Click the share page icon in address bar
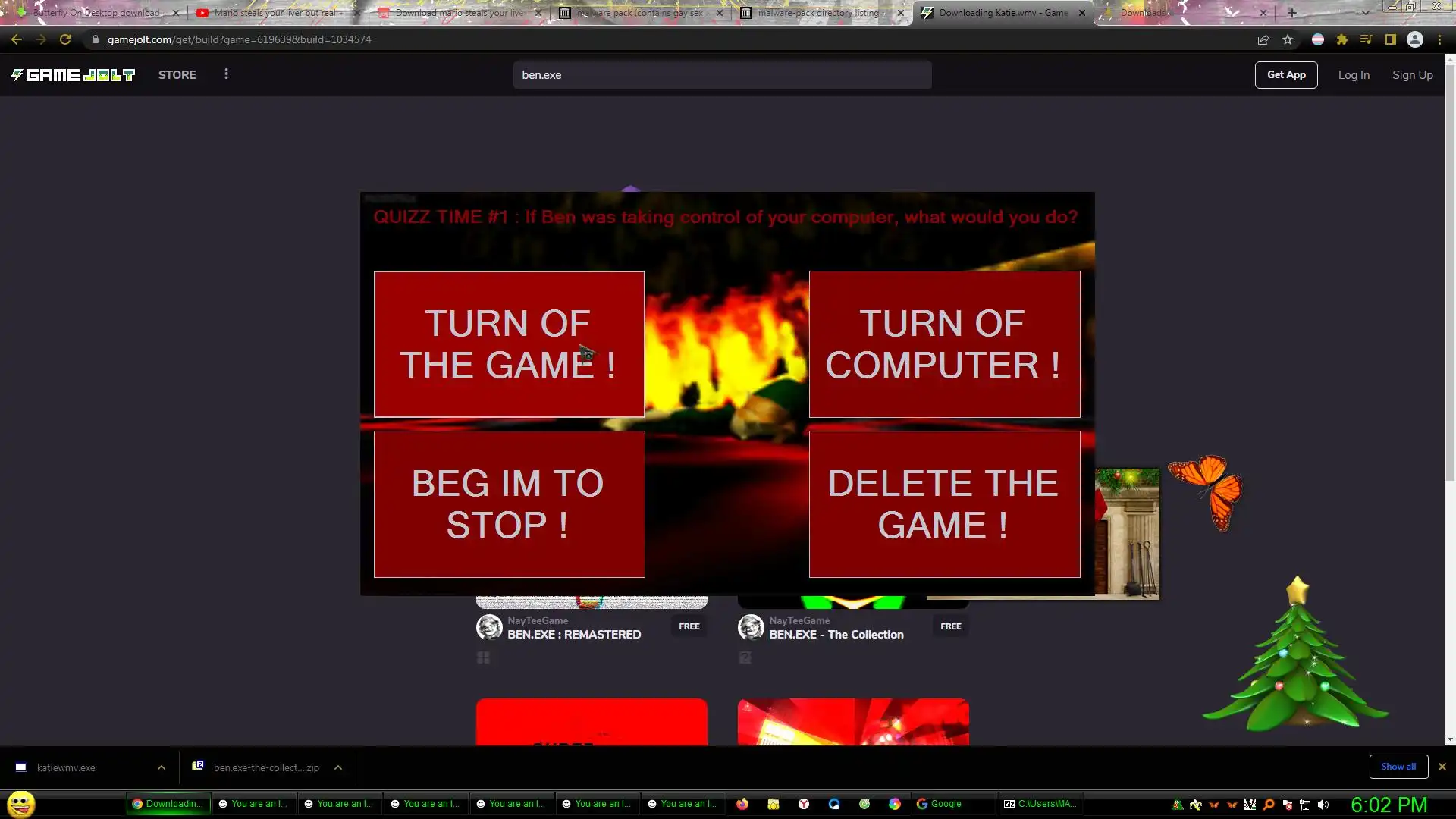Image resolution: width=1456 pixels, height=819 pixels. pos(1263,39)
